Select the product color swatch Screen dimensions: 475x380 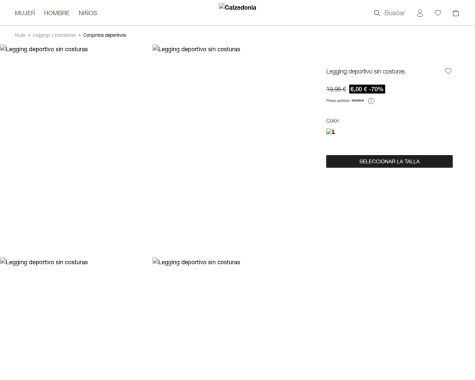[x=331, y=132]
